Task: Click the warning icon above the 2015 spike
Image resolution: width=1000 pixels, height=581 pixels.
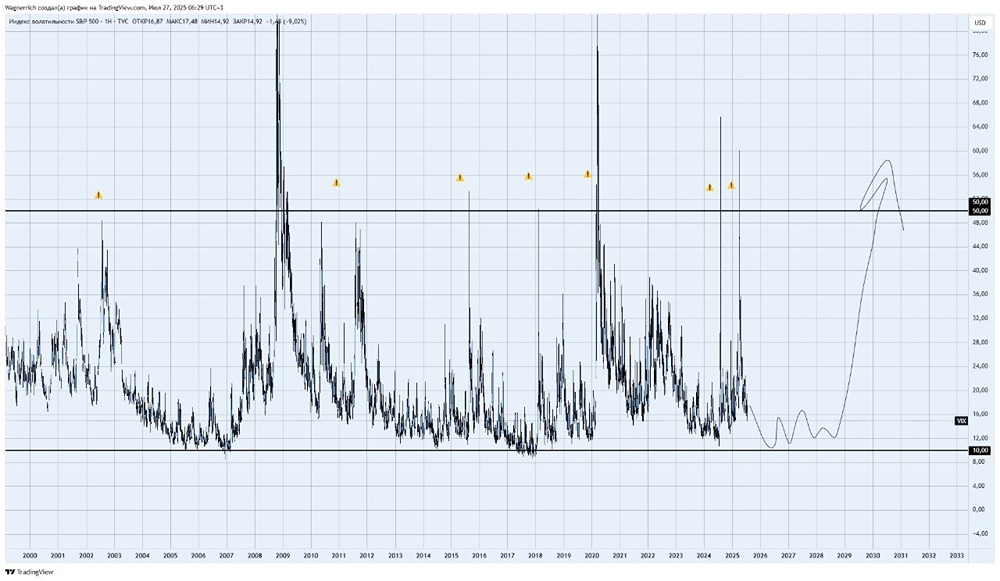Action: click(x=460, y=177)
